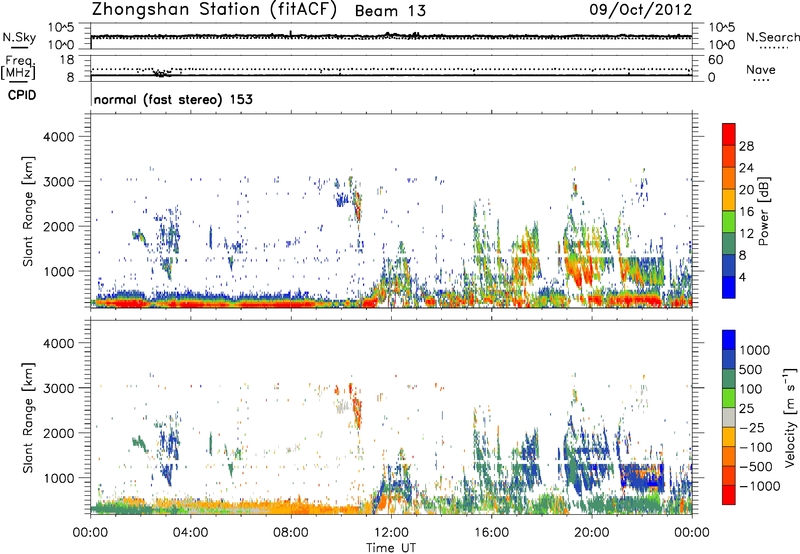Viewport: 800px width, 554px height.
Task: Click the 'N.Search' legend label
Action: pos(772,37)
